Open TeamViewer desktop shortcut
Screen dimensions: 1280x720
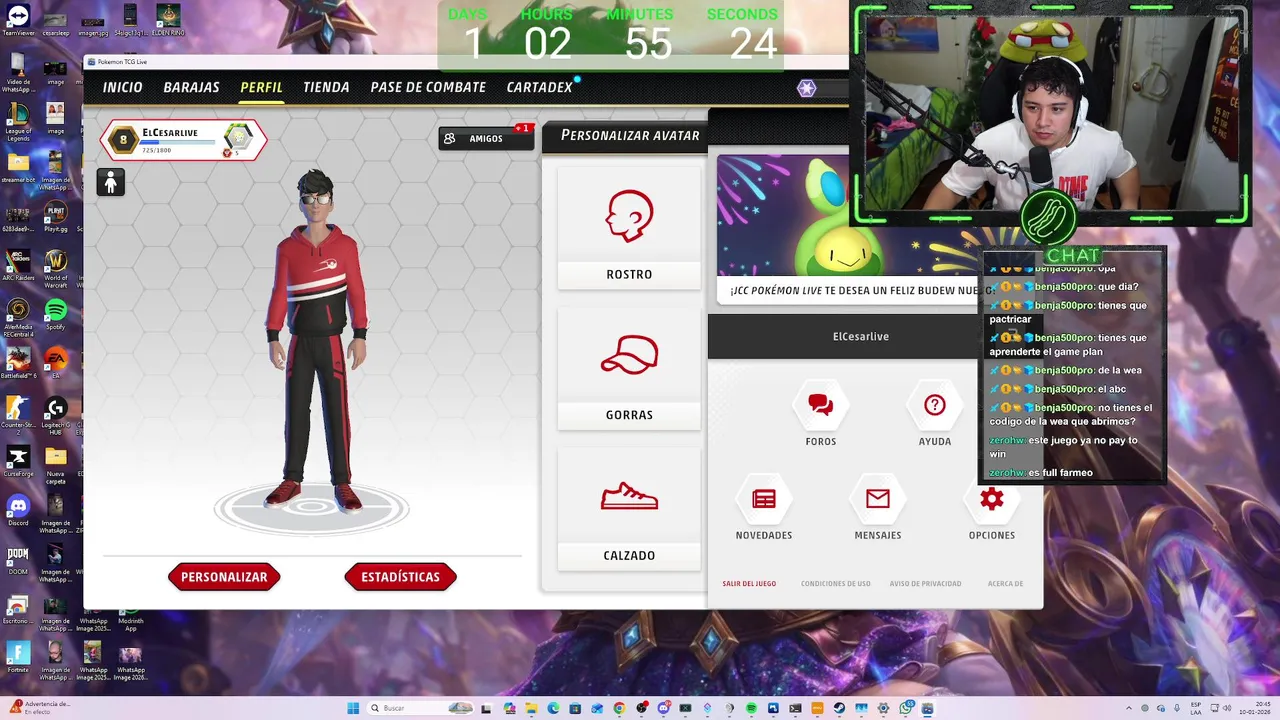tap(18, 20)
